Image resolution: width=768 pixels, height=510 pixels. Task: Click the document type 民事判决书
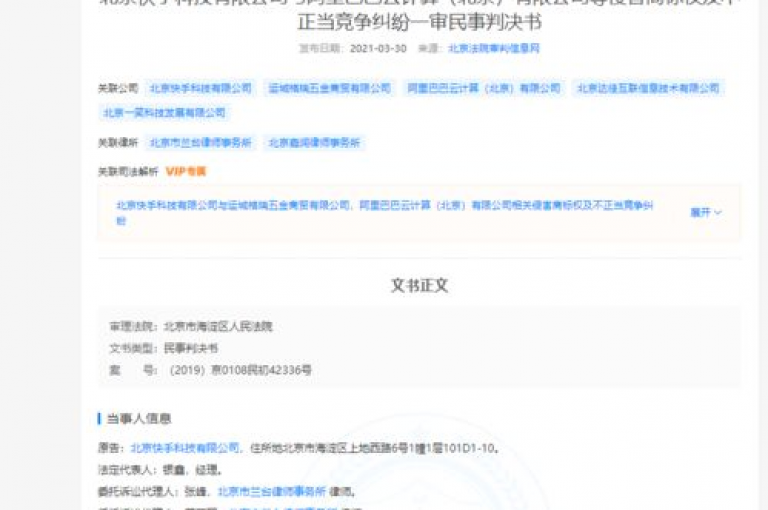(191, 348)
